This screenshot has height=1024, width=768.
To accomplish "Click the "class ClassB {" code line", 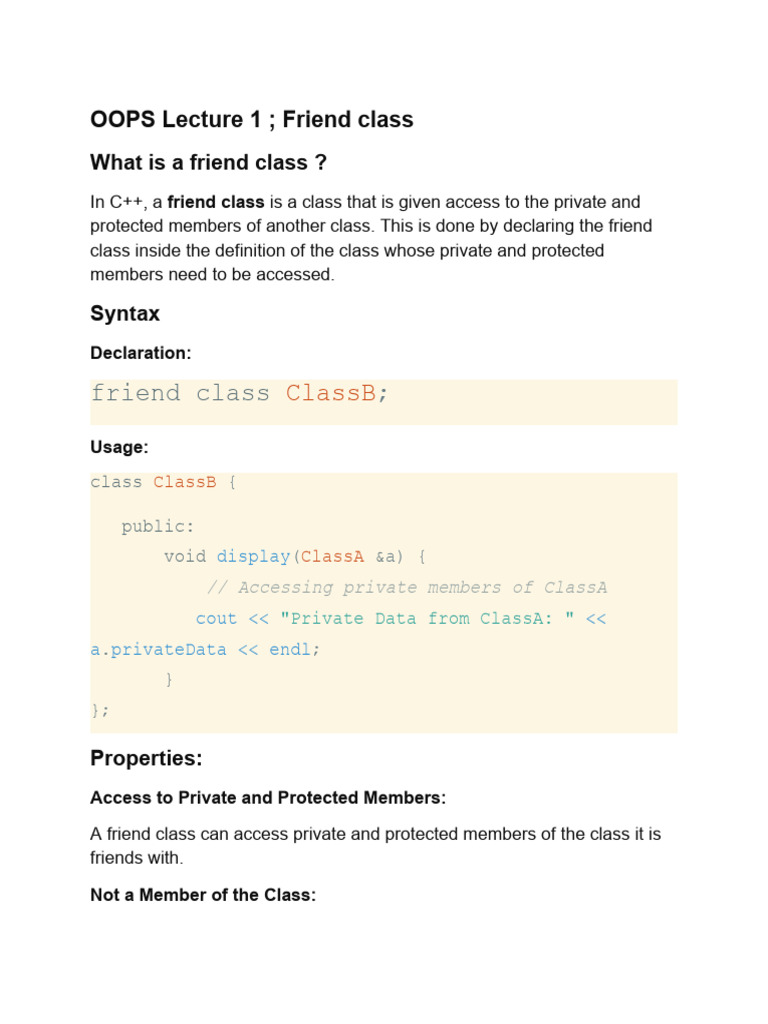I will 163,482.
